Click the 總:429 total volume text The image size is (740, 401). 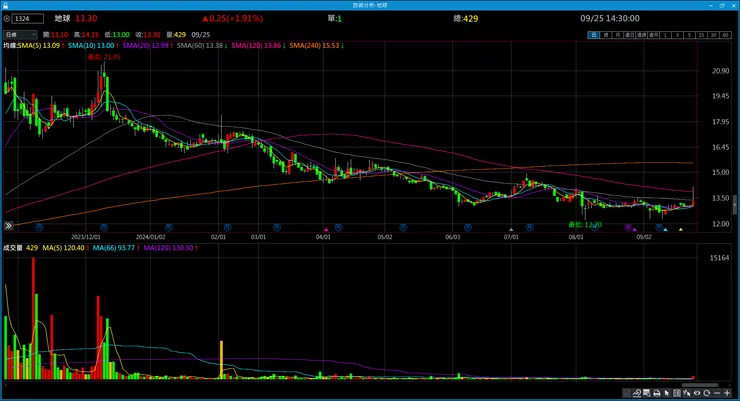tap(466, 19)
